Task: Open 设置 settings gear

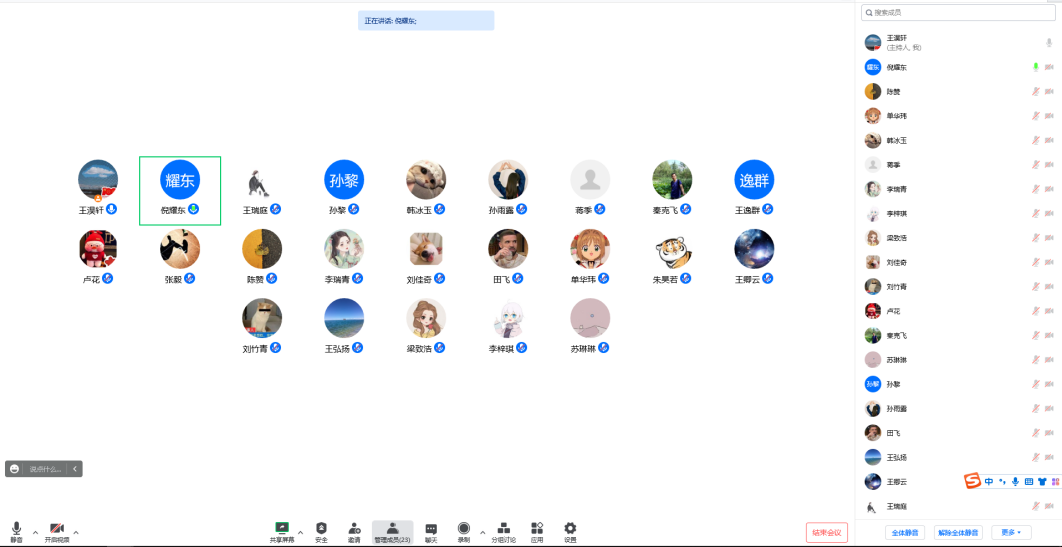Action: coord(570,528)
